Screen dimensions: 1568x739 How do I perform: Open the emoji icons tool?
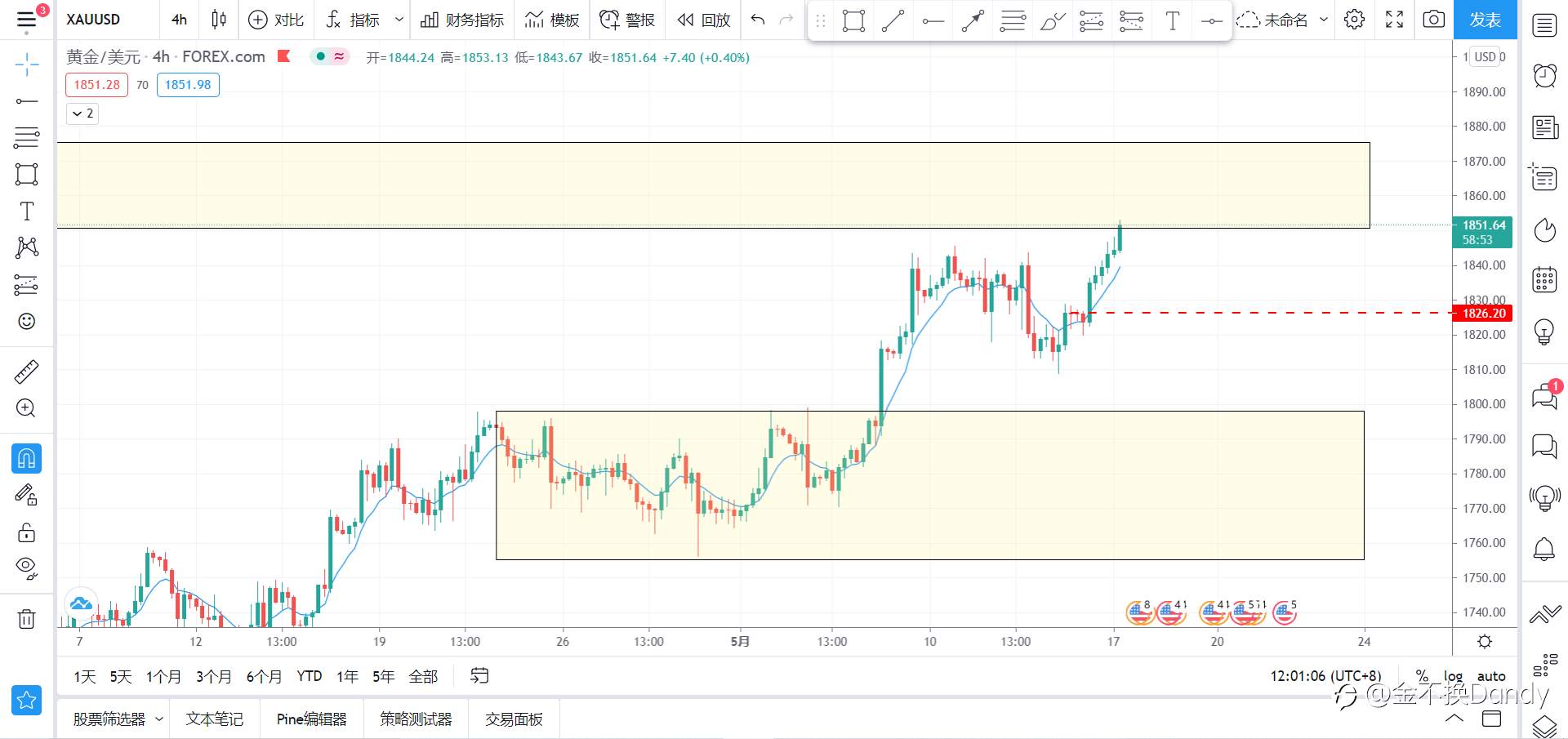point(26,321)
